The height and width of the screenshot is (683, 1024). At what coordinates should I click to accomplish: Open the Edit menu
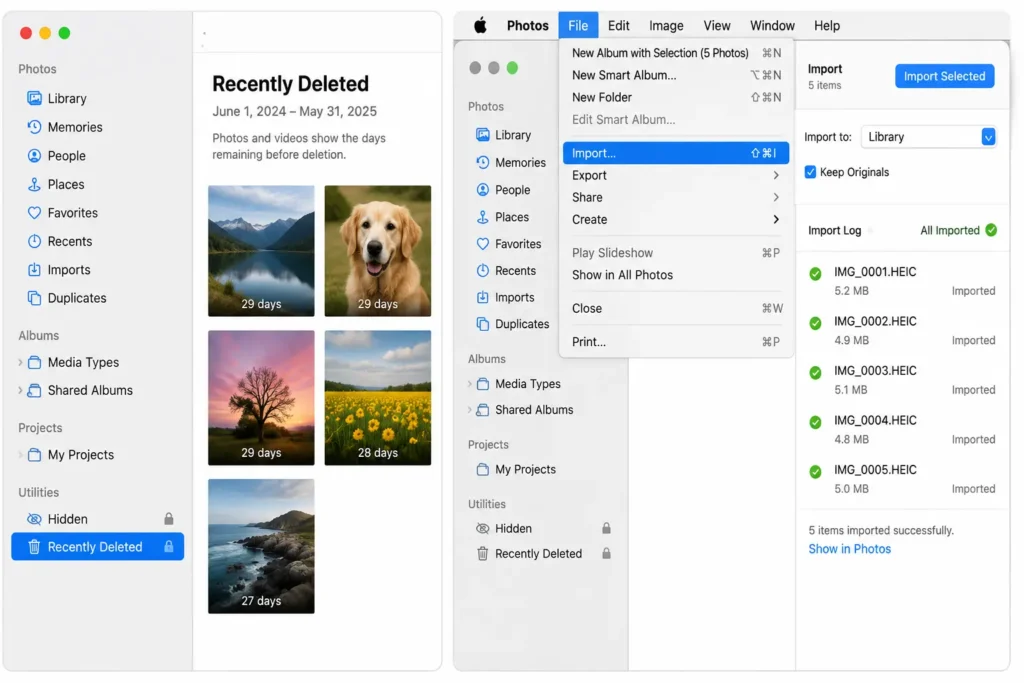(x=618, y=25)
